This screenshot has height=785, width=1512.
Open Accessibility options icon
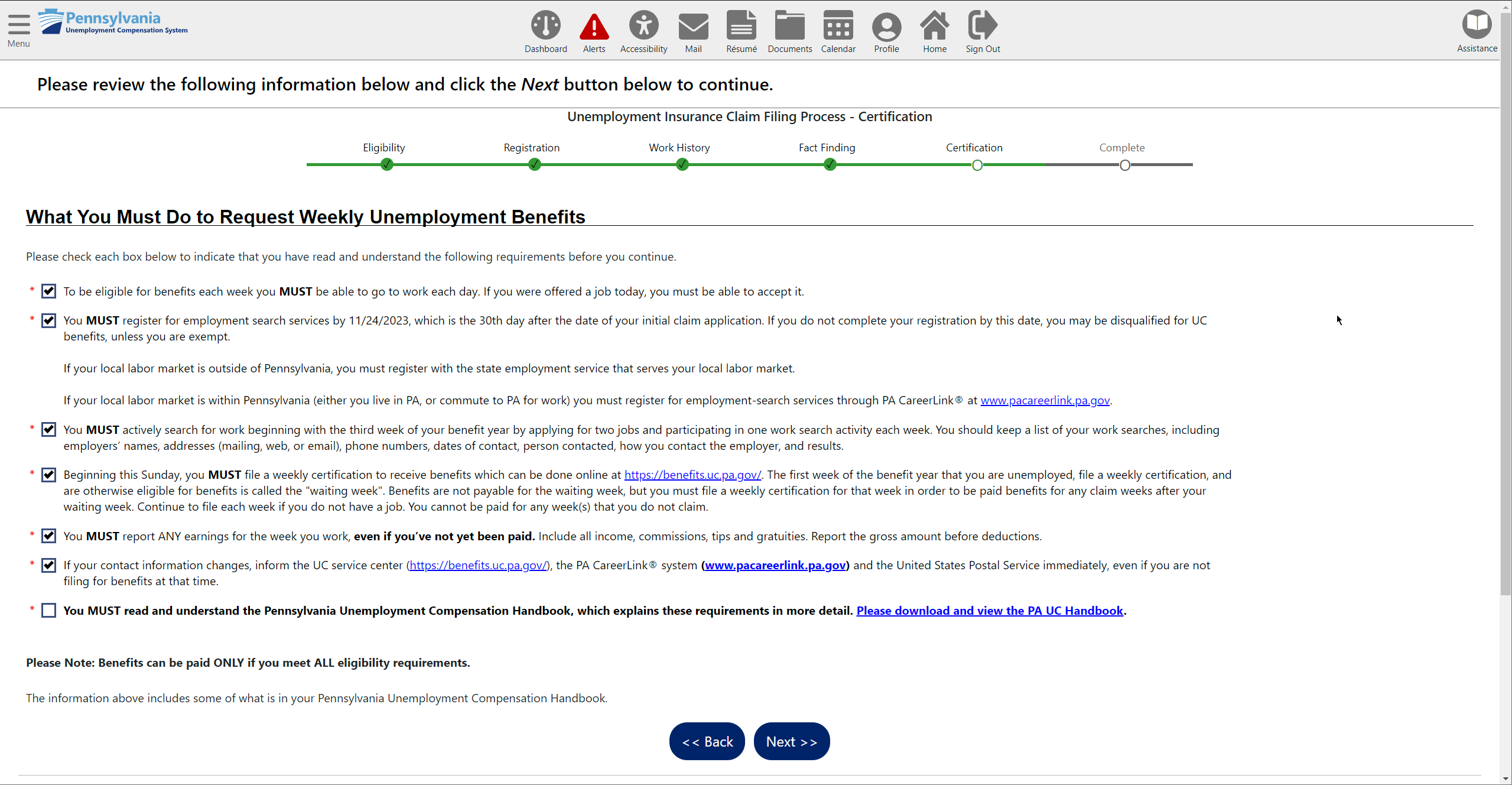pyautogui.click(x=643, y=26)
